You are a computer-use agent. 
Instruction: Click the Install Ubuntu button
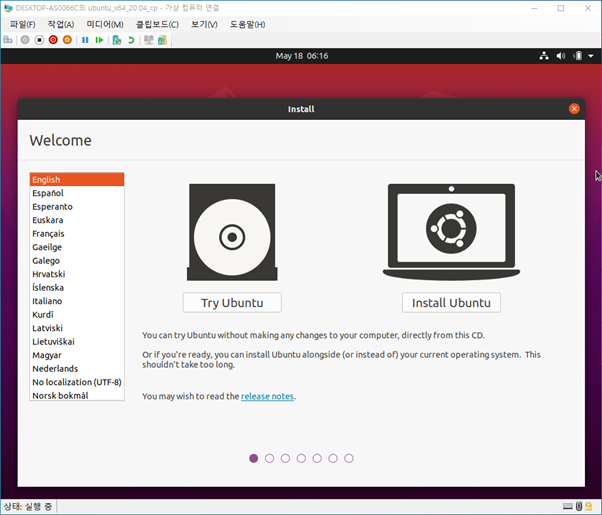452,303
